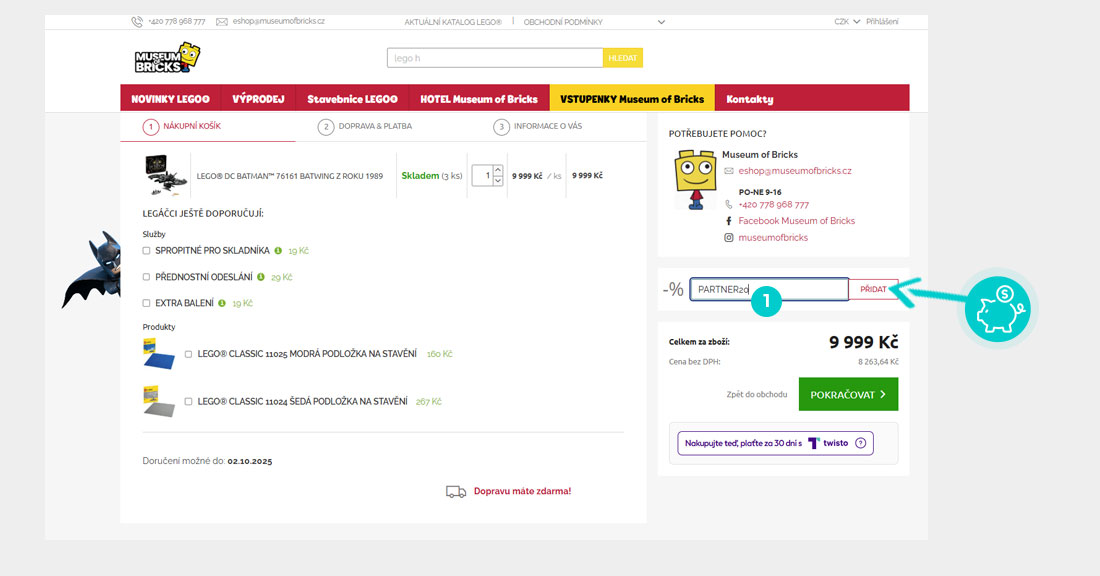Tick the Extra balení checkbox
This screenshot has width=1100, height=576.
[147, 303]
